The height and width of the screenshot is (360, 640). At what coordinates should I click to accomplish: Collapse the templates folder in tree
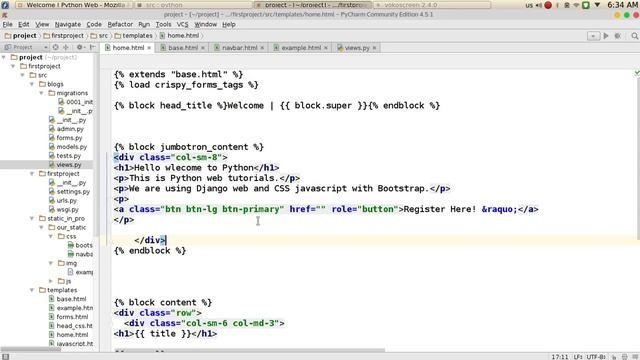pyautogui.click(x=32, y=290)
